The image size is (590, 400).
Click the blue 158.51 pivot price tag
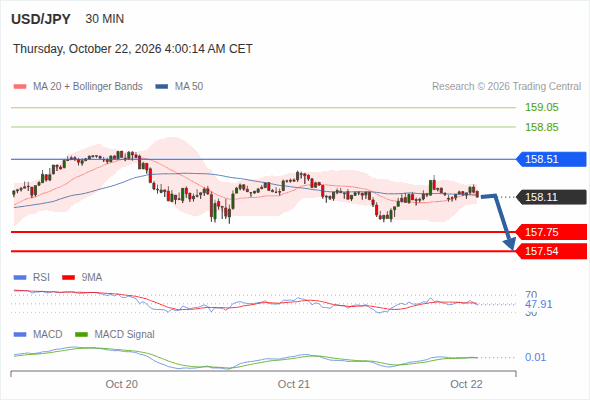(552, 159)
